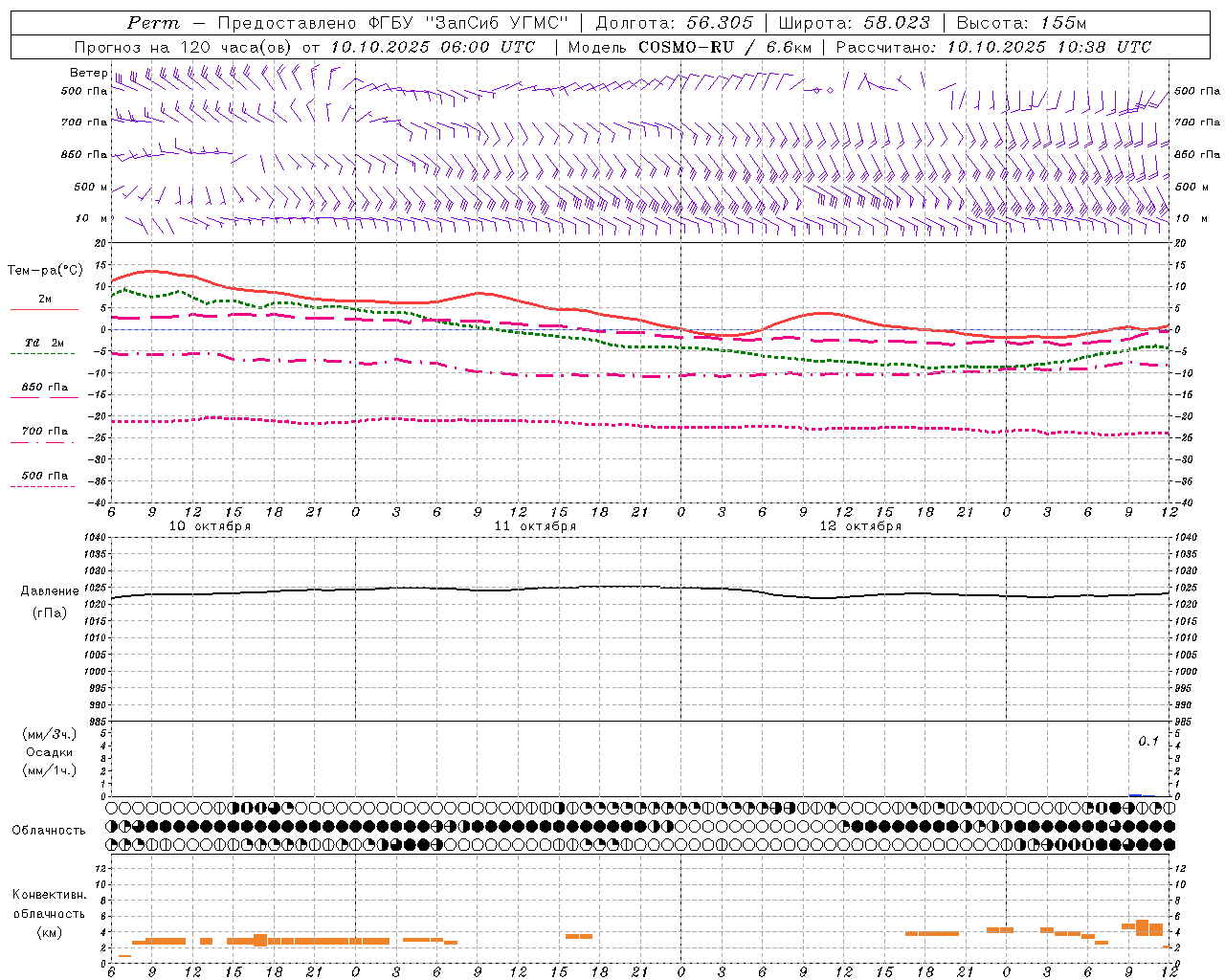This screenshot has height=980, width=1225.
Task: Click the "Широта: 58.023" header field
Action: tap(855, 23)
